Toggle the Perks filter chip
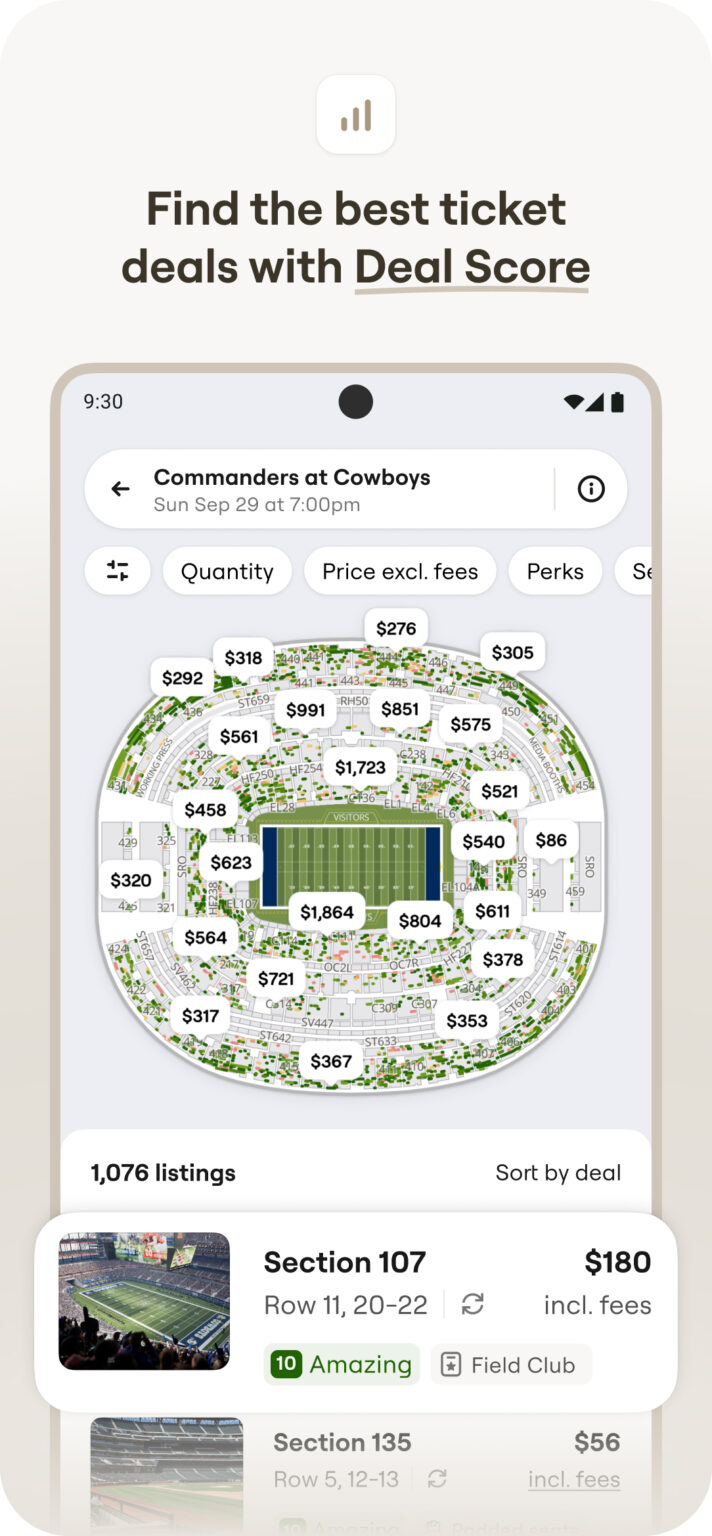 click(x=555, y=571)
